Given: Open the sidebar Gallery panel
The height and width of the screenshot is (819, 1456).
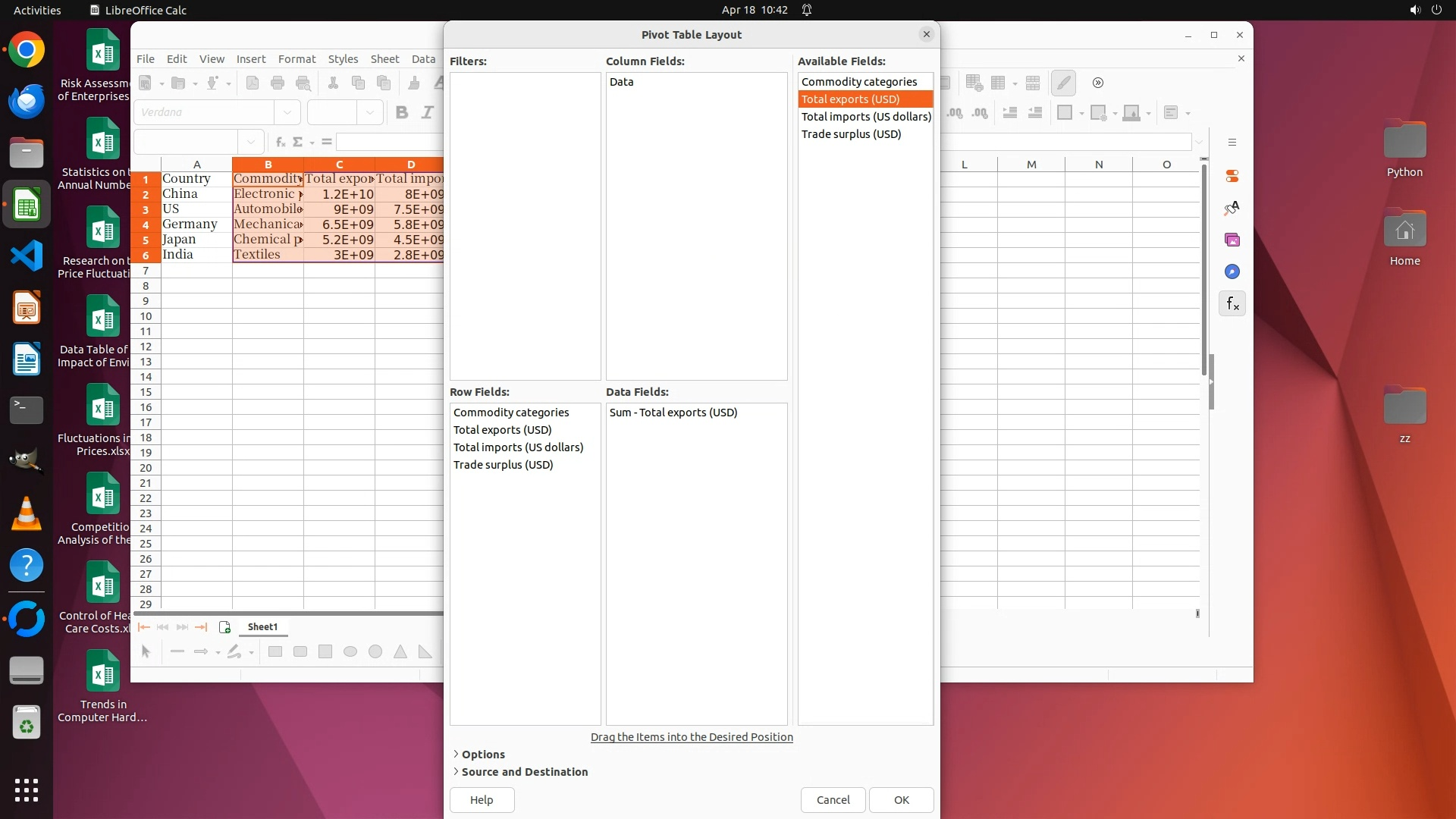Looking at the screenshot, I should 1232,240.
